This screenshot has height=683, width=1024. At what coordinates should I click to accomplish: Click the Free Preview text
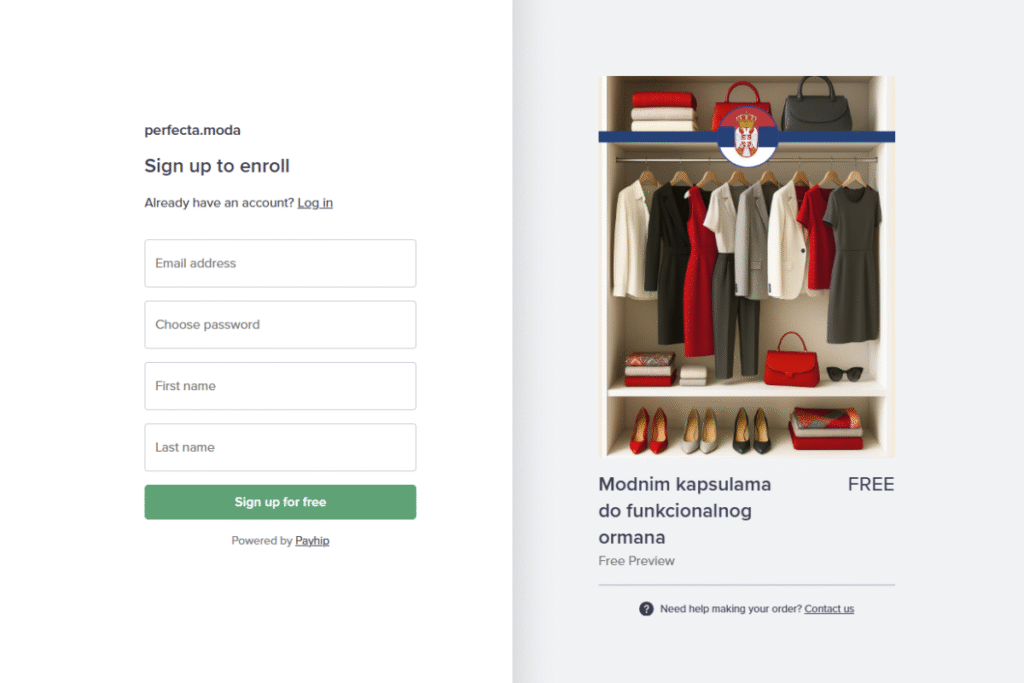pyautogui.click(x=636, y=561)
